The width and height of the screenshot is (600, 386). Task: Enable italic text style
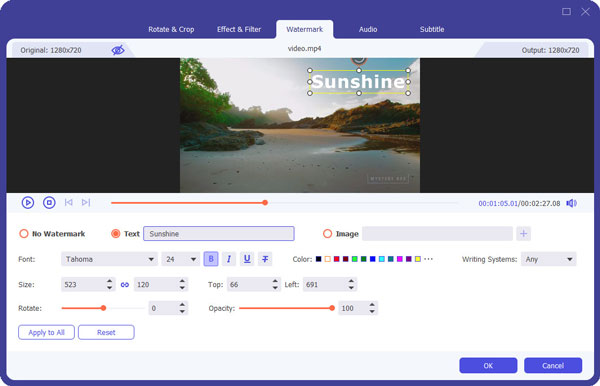click(x=229, y=259)
